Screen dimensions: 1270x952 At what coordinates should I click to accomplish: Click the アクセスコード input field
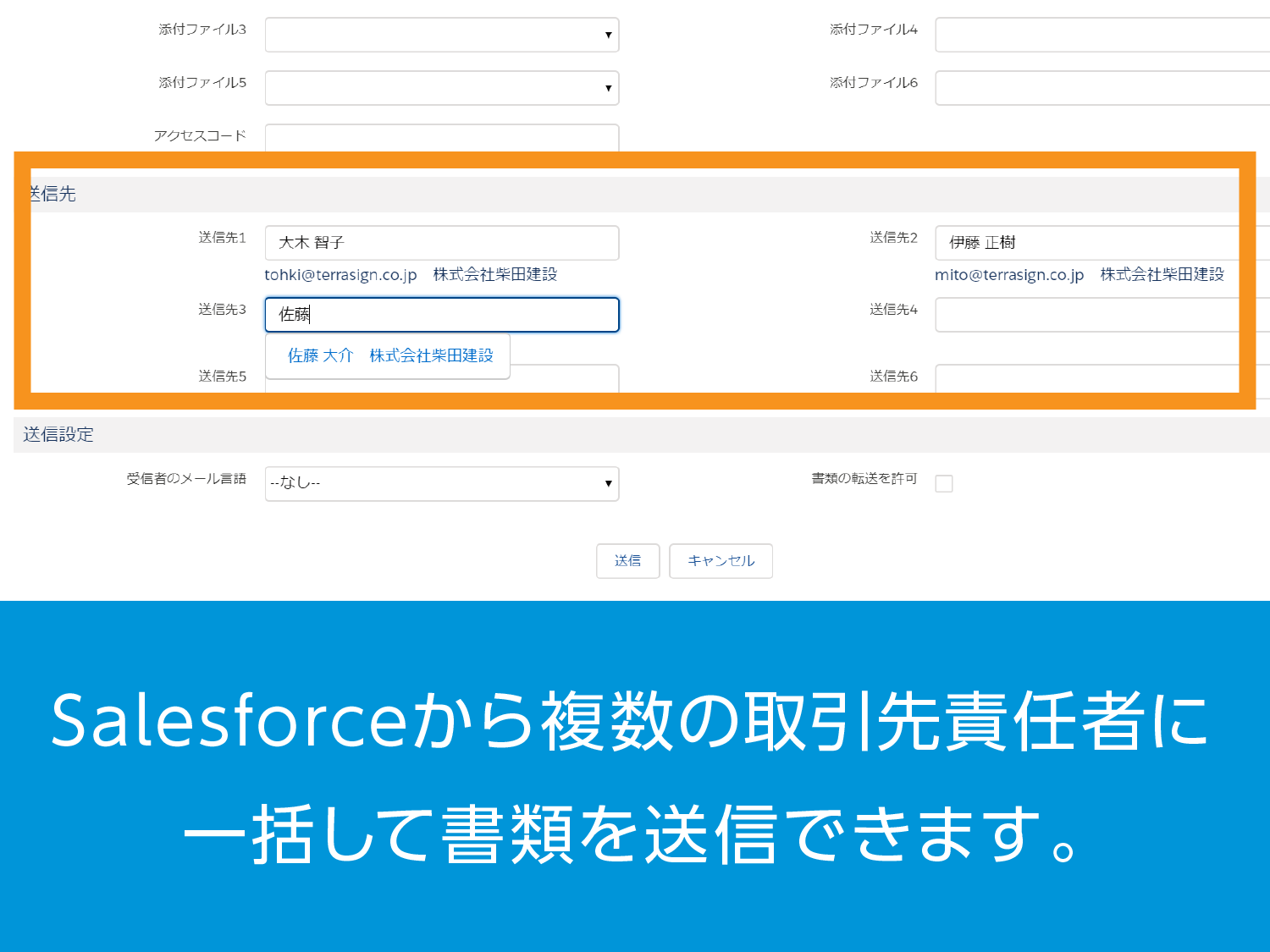(x=442, y=138)
